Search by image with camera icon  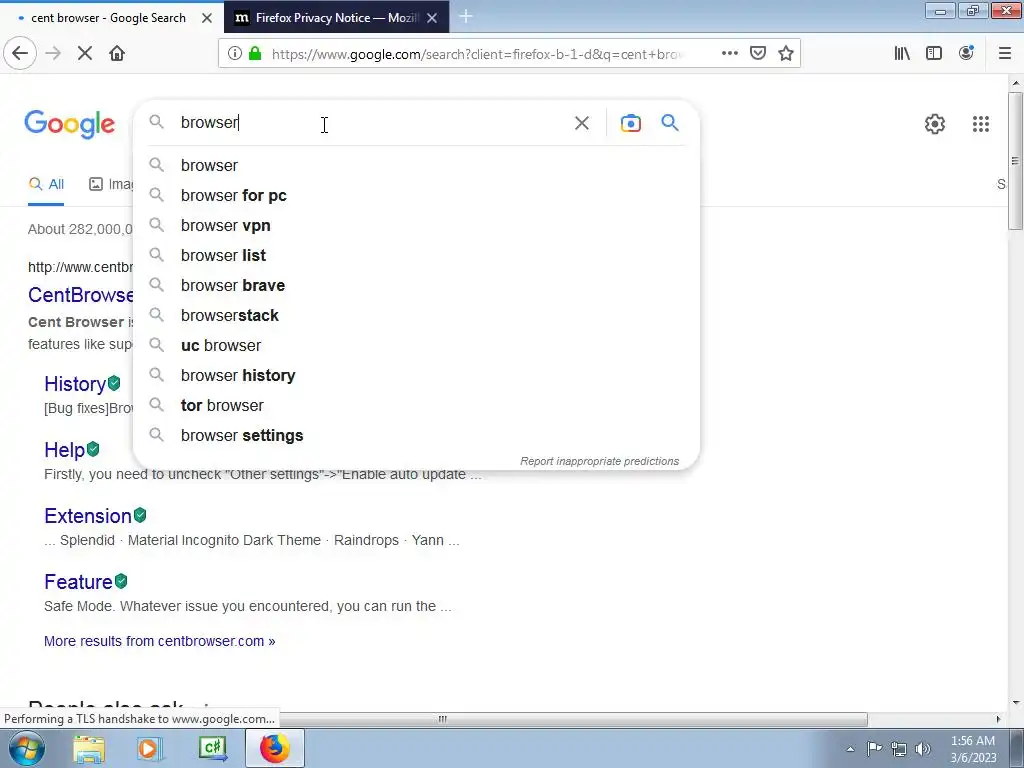pyautogui.click(x=630, y=123)
